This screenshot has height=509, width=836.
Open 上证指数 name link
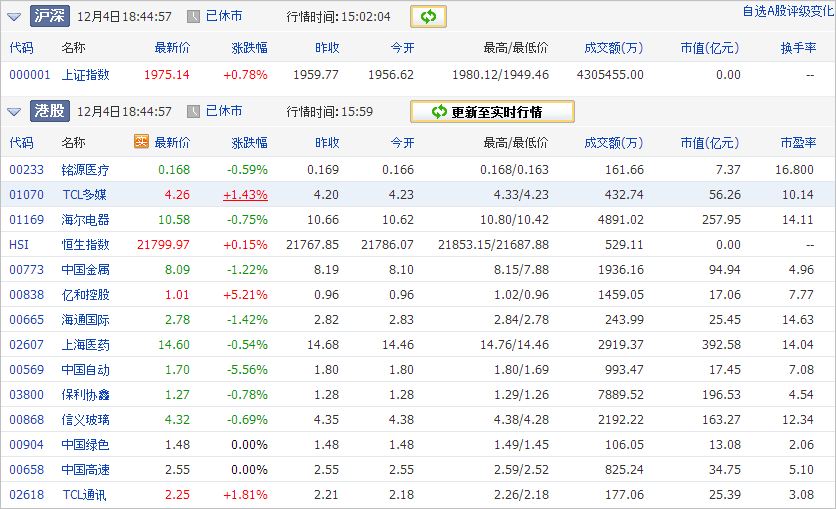click(85, 75)
